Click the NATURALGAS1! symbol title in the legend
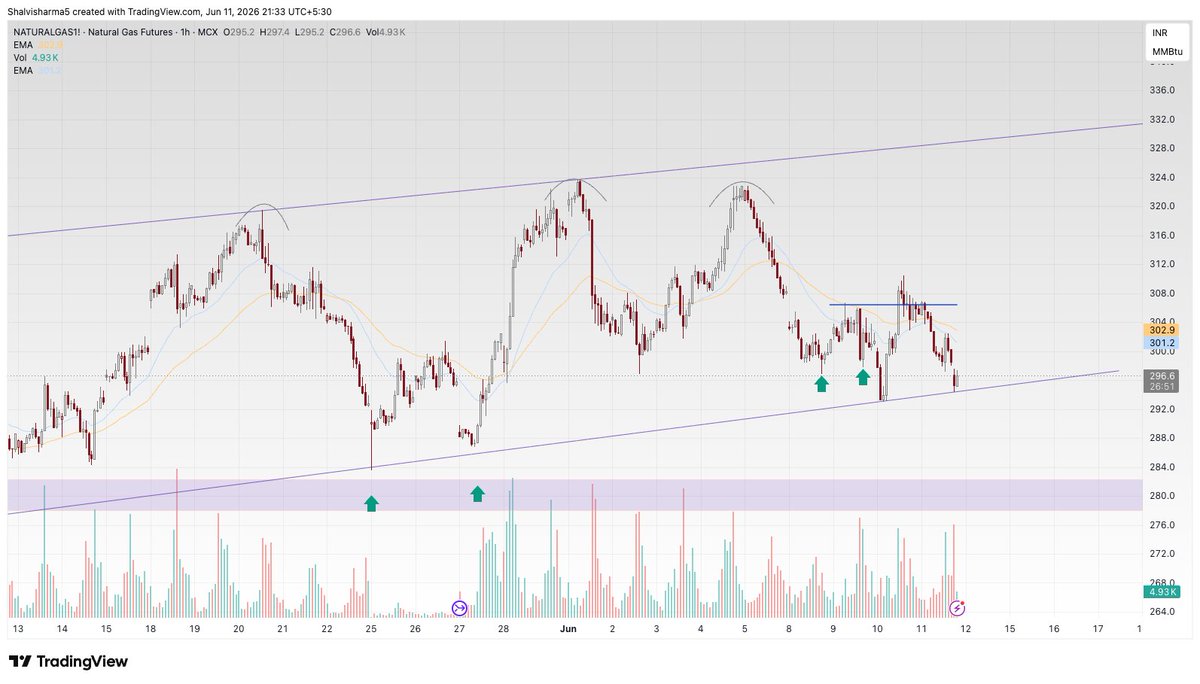 coord(48,33)
